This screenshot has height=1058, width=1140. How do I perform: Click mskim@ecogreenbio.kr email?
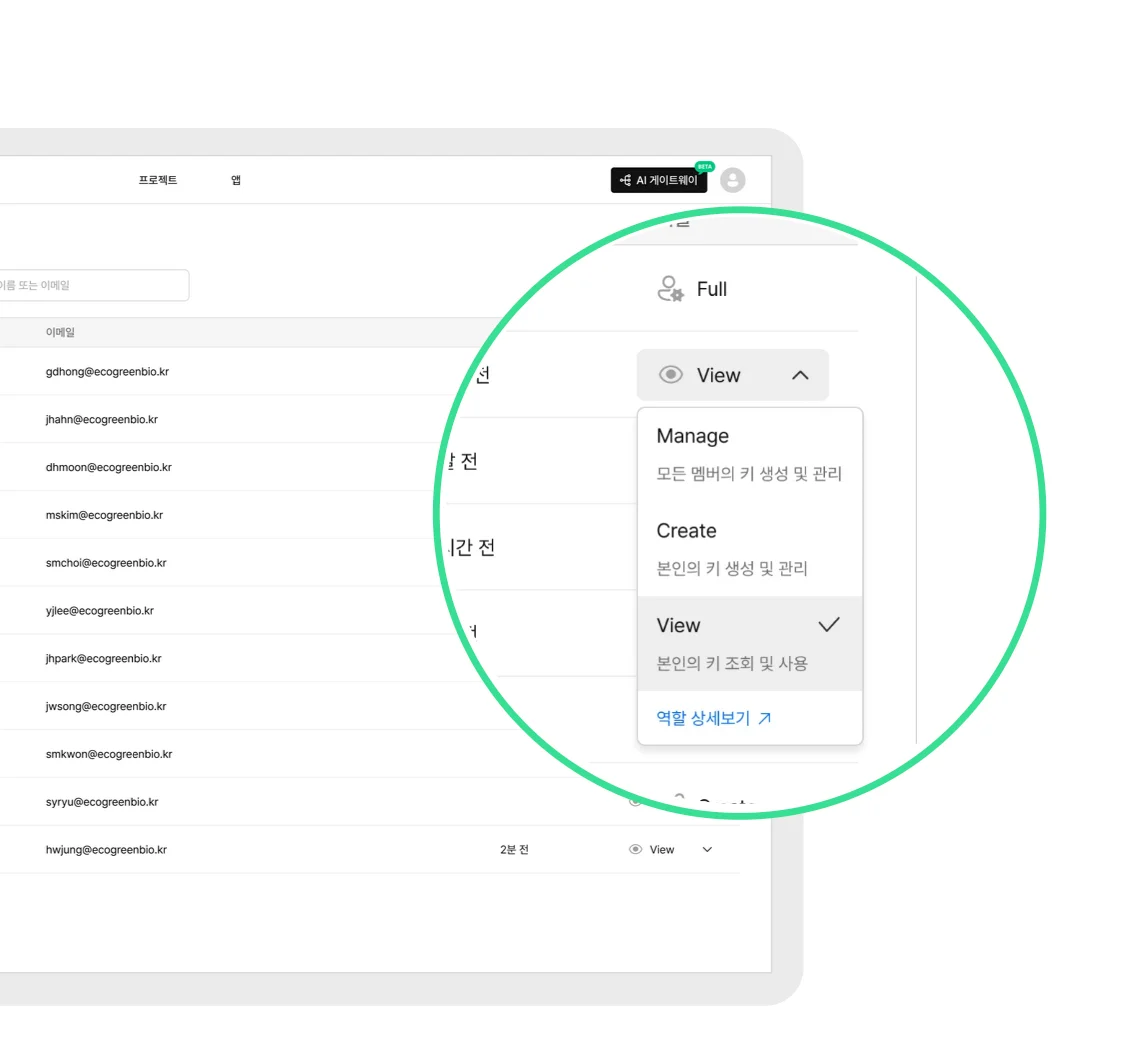(104, 515)
